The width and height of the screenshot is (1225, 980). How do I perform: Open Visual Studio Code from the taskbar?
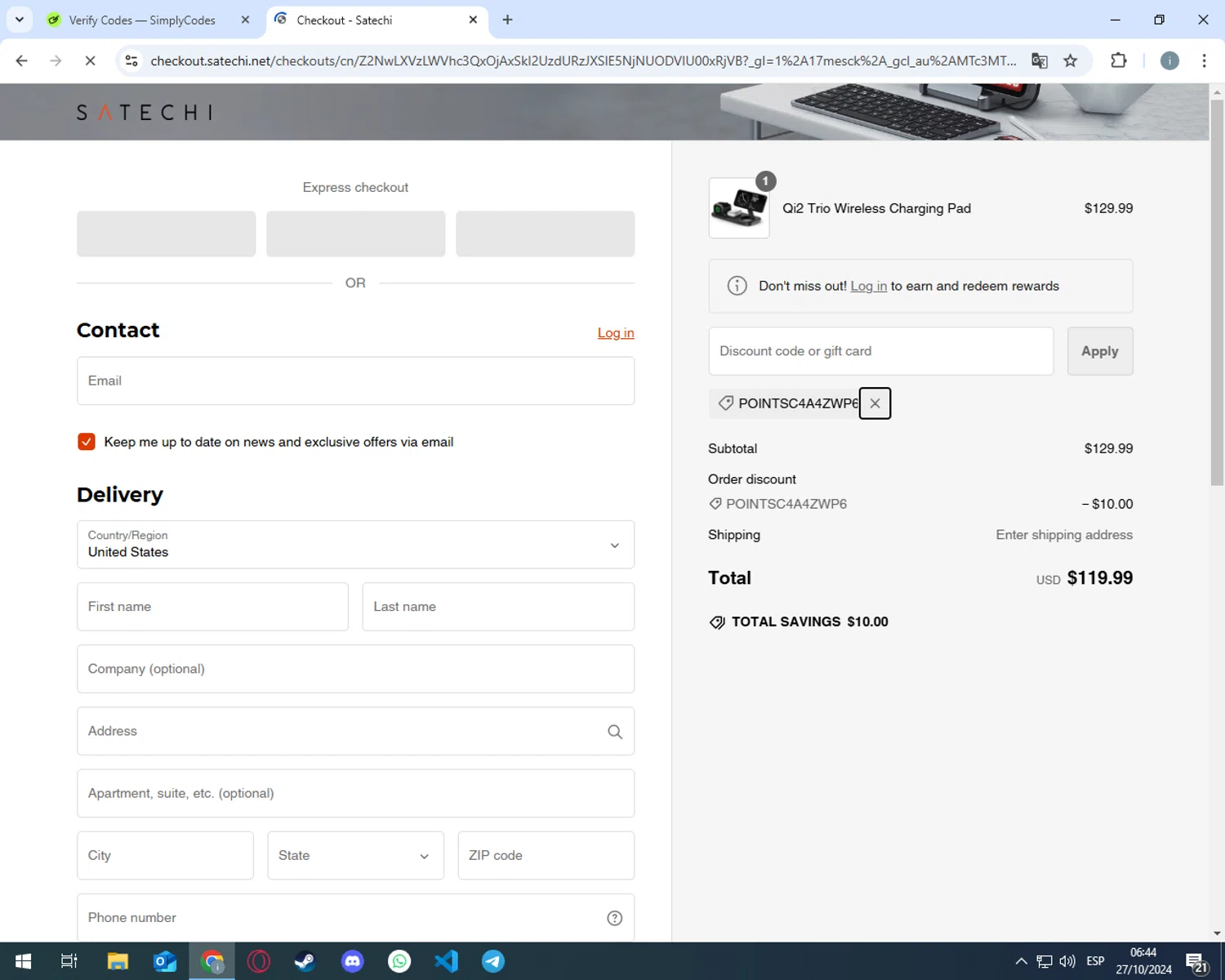pos(447,961)
